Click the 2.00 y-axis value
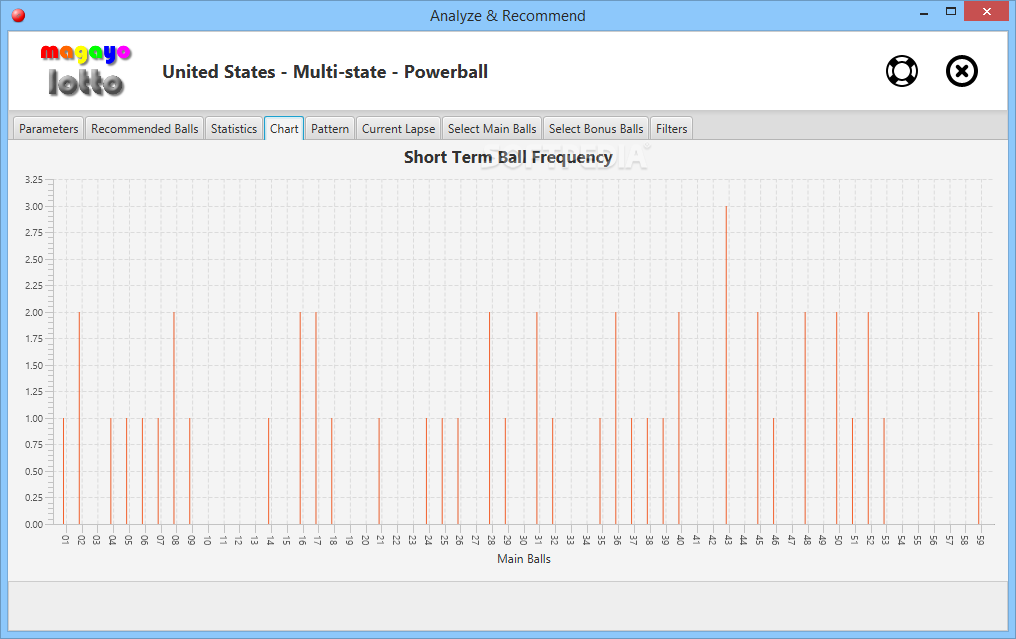The width and height of the screenshot is (1016, 639). pos(34,312)
